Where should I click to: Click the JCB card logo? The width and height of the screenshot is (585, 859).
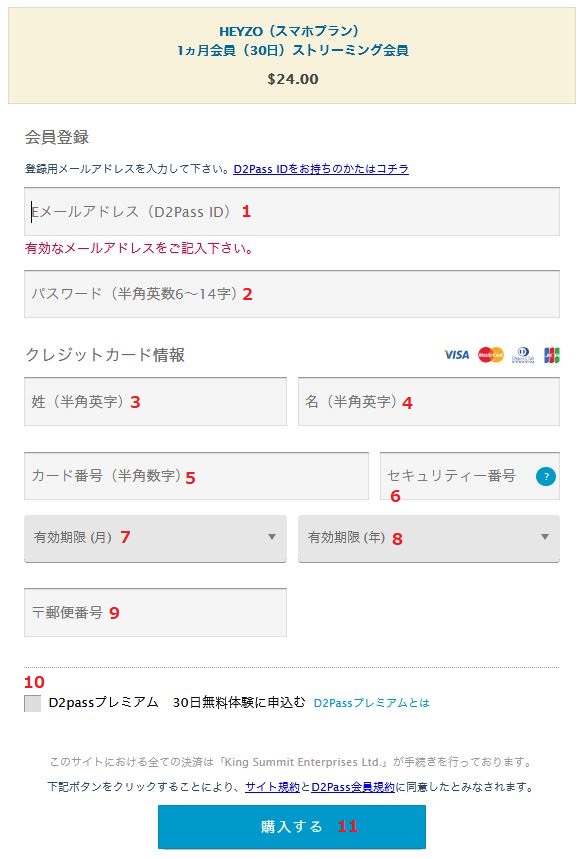coord(551,355)
